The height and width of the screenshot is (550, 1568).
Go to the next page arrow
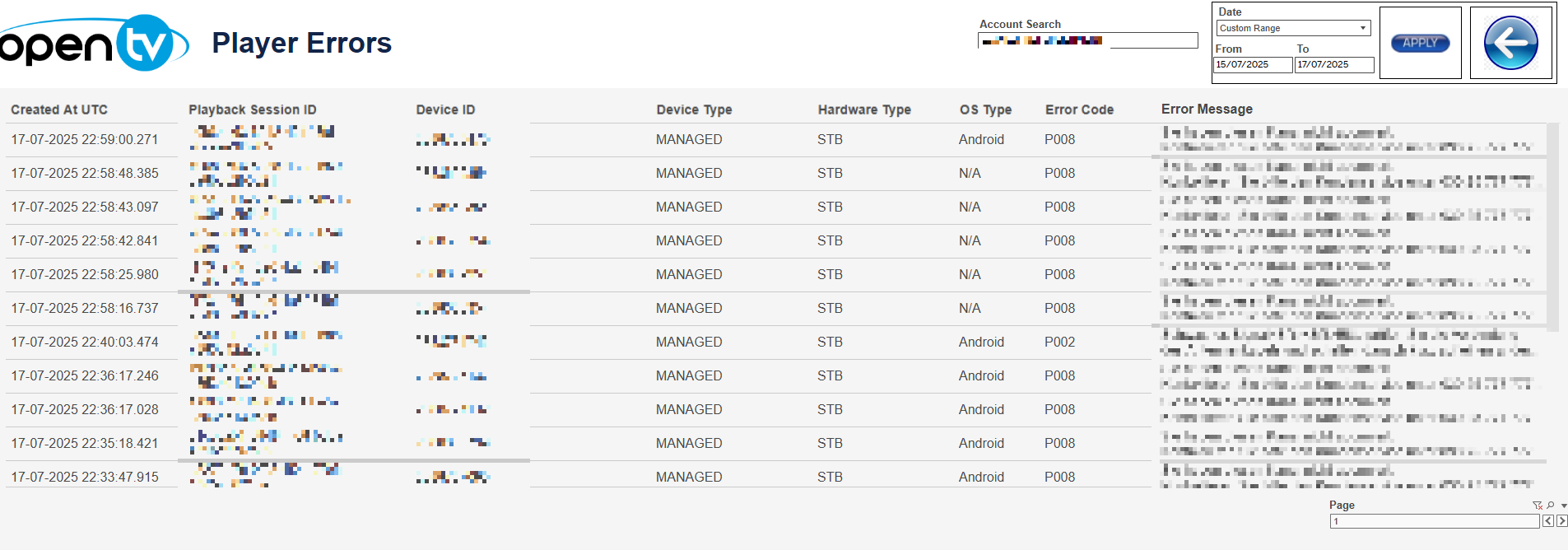click(1561, 521)
